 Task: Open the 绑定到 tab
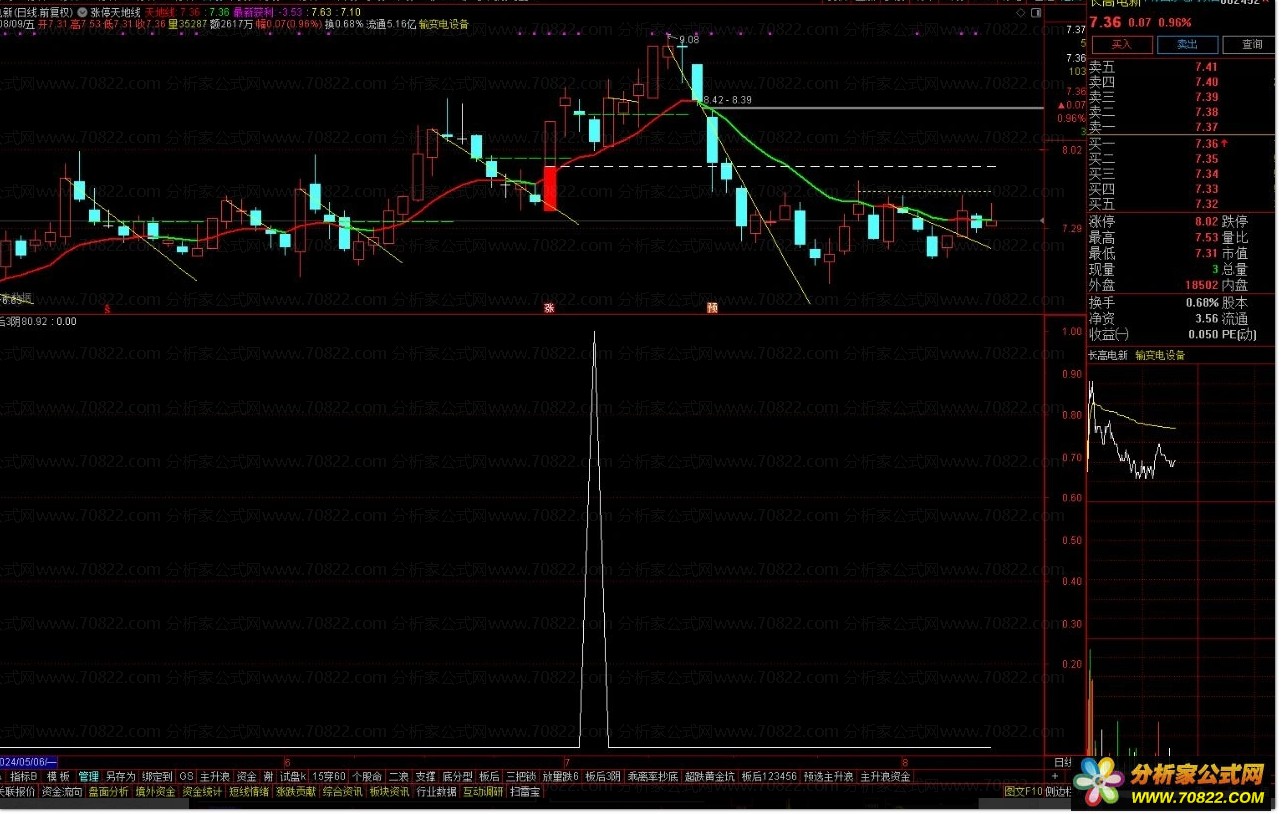156,776
